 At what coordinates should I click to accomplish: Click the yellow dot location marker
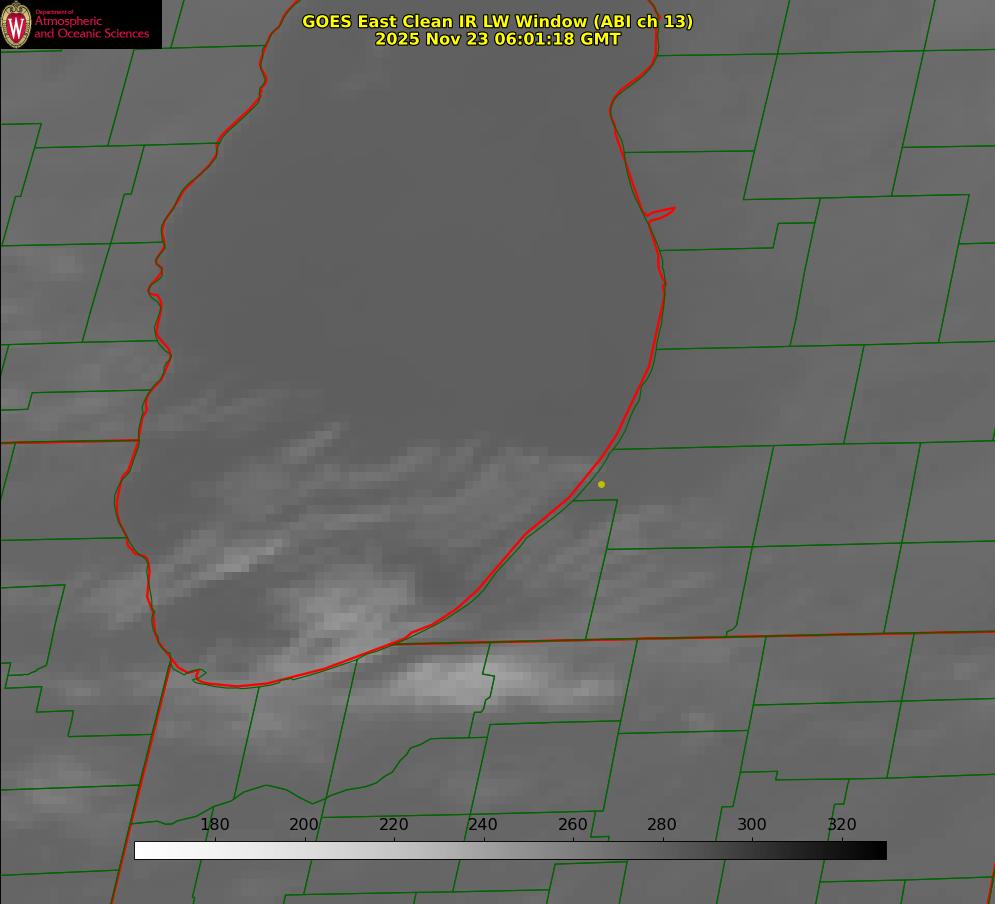(x=601, y=484)
